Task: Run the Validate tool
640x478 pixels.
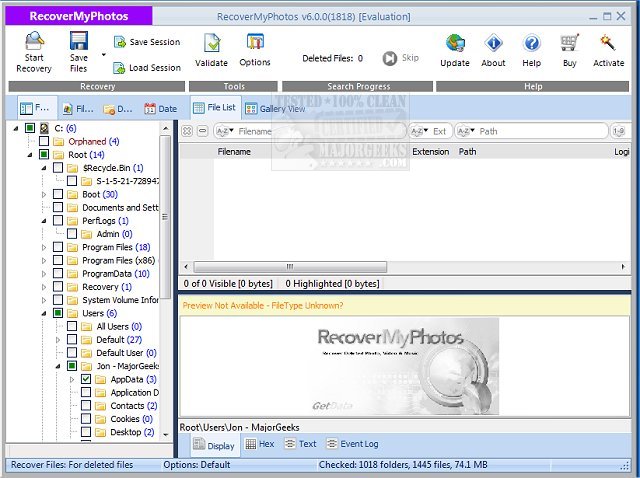Action: point(211,50)
